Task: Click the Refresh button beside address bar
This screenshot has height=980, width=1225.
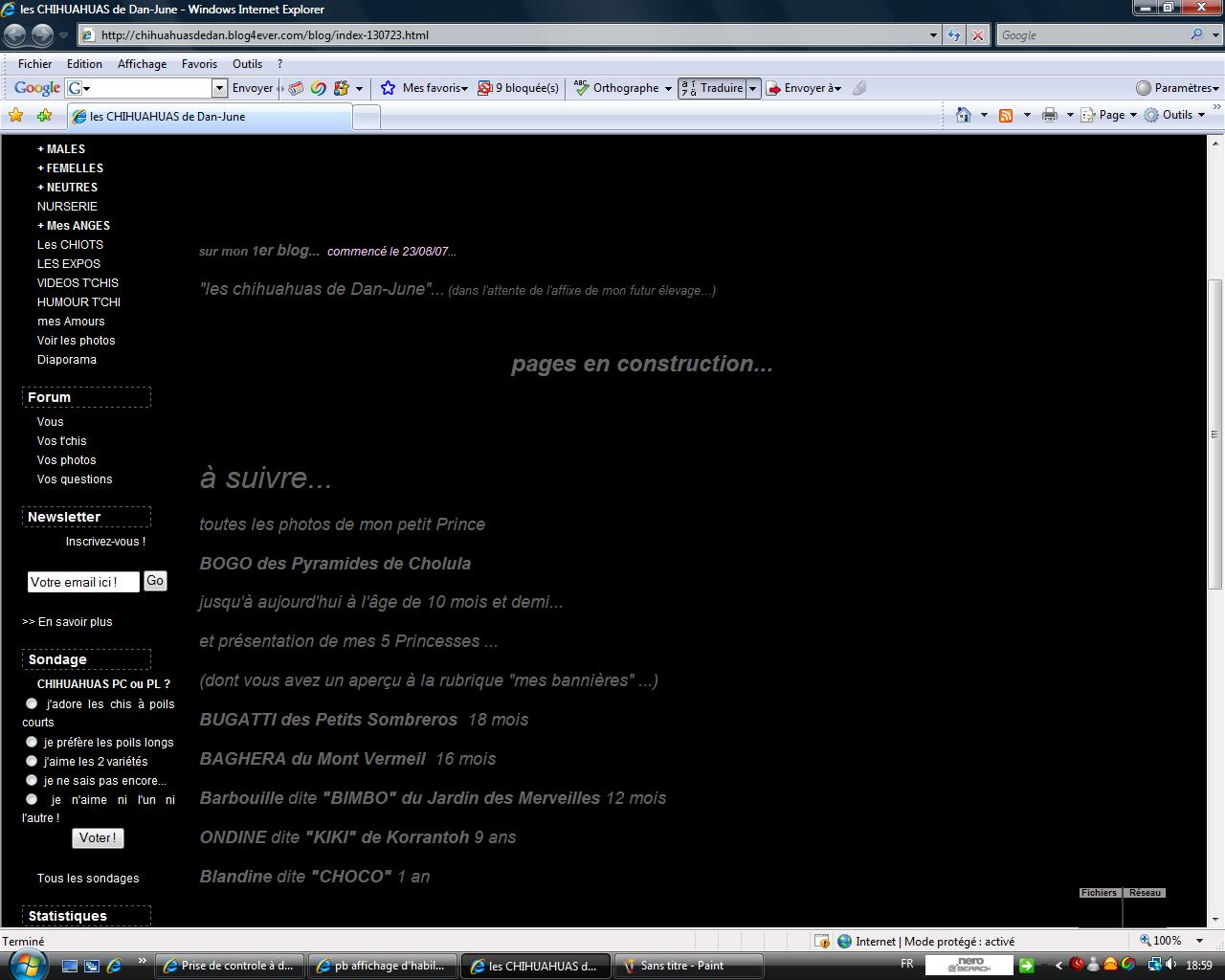Action: tap(954, 35)
